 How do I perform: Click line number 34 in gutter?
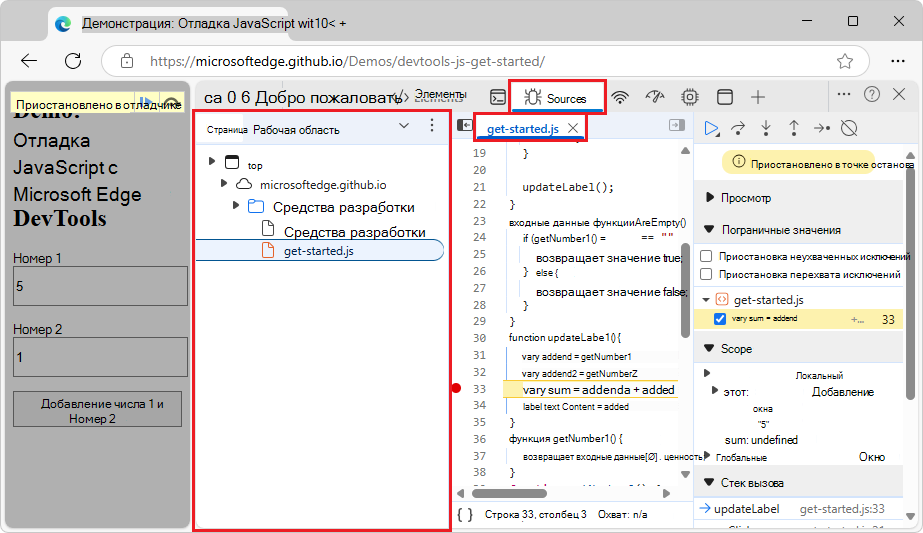(x=479, y=405)
